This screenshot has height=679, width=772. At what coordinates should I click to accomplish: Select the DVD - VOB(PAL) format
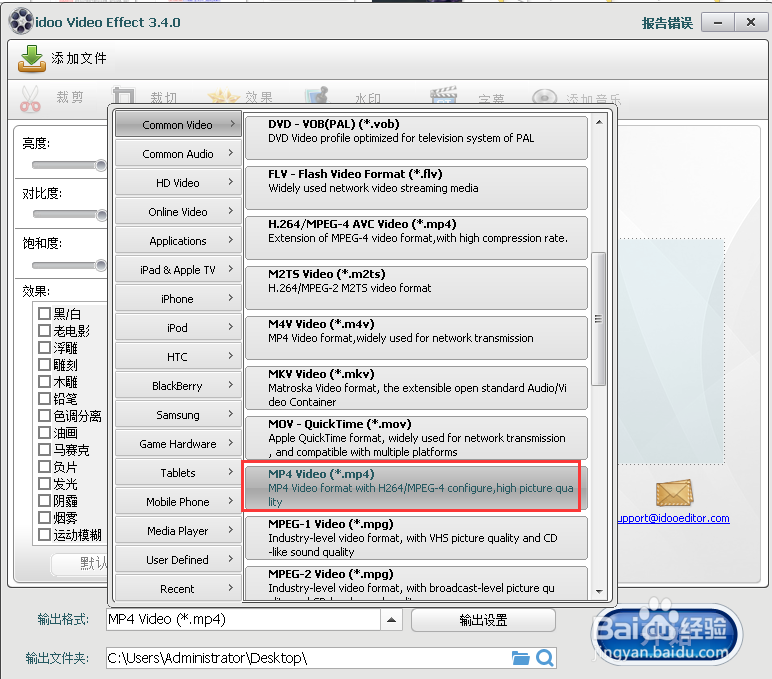pos(416,138)
